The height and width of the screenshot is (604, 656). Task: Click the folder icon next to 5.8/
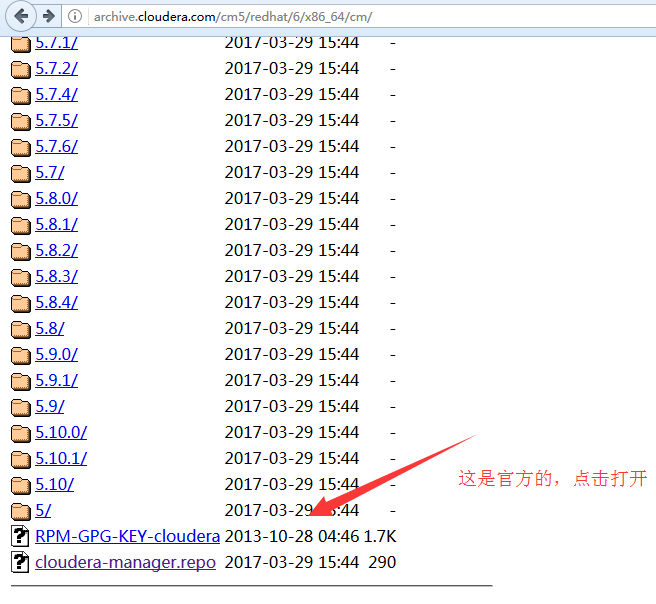[20, 329]
